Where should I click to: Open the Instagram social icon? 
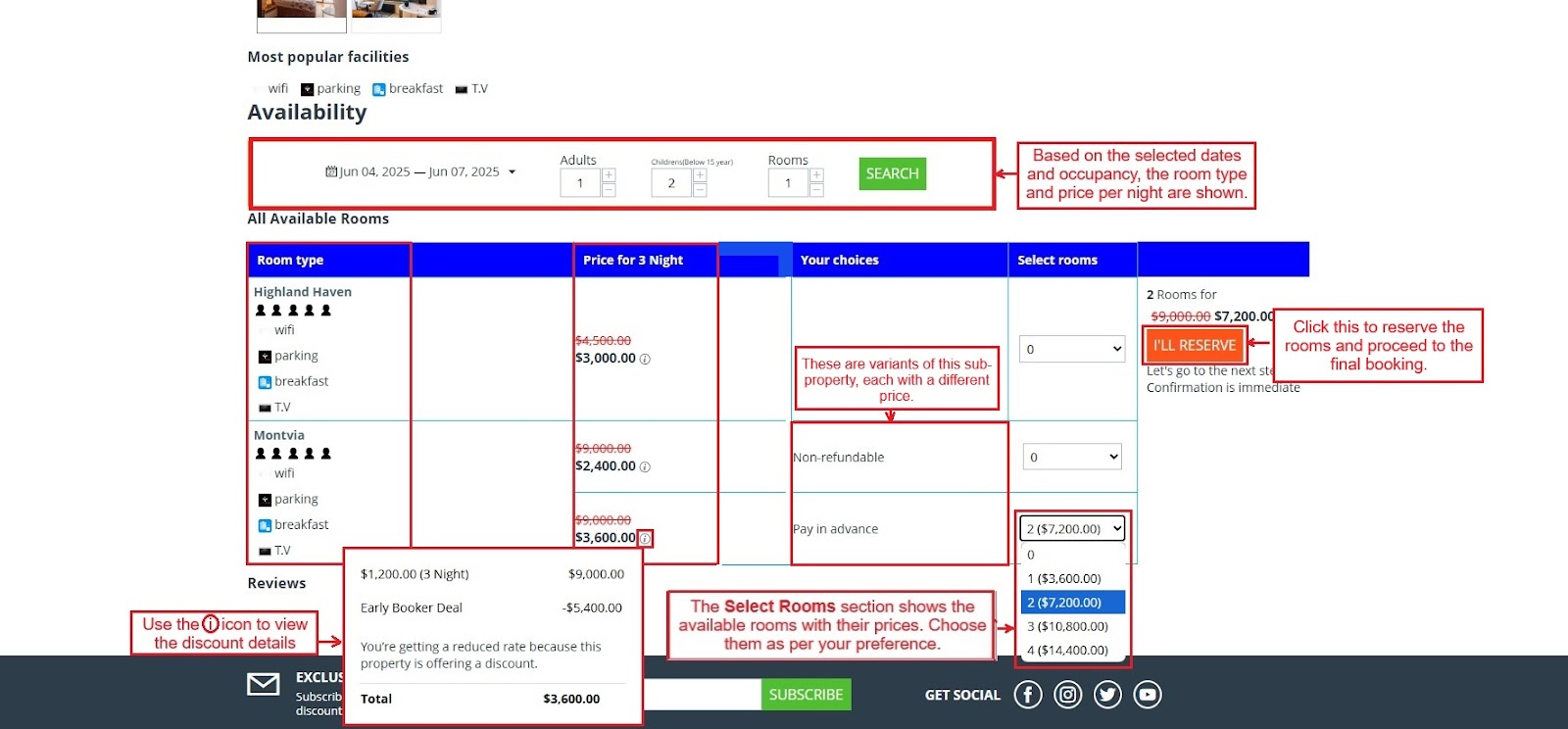coord(1067,695)
